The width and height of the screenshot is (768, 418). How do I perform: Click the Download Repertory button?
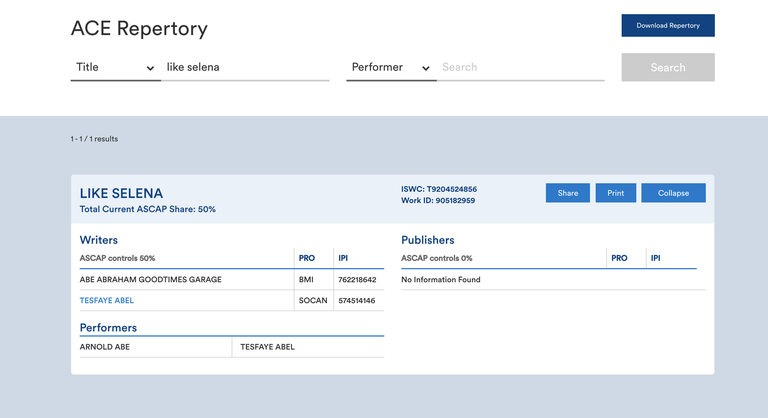pyautogui.click(x=668, y=25)
